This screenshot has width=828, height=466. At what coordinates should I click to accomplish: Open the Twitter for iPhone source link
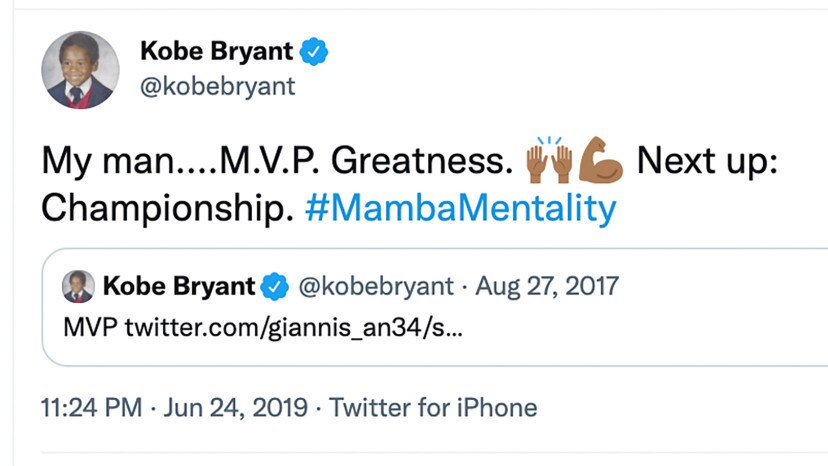[433, 408]
